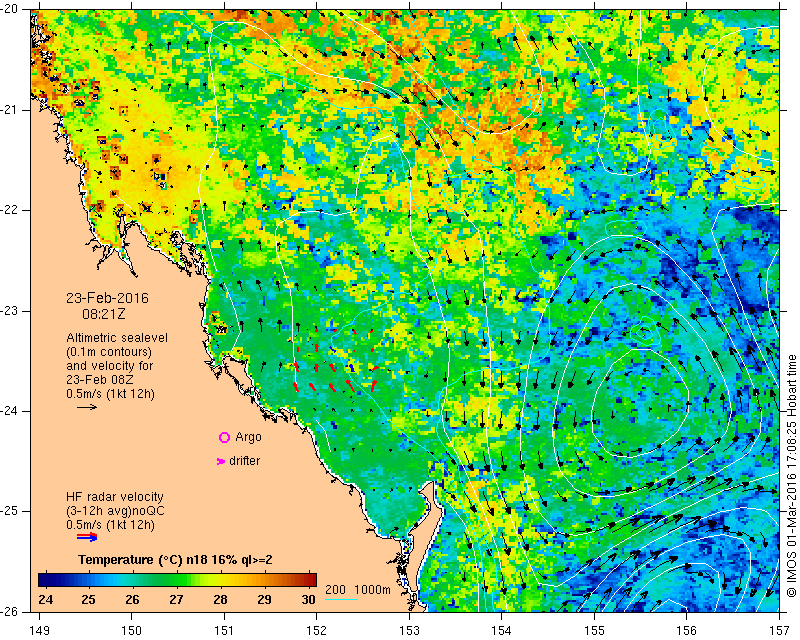The image size is (800, 640).
Task: Click the longitude axis label '157'
Action: [780, 631]
